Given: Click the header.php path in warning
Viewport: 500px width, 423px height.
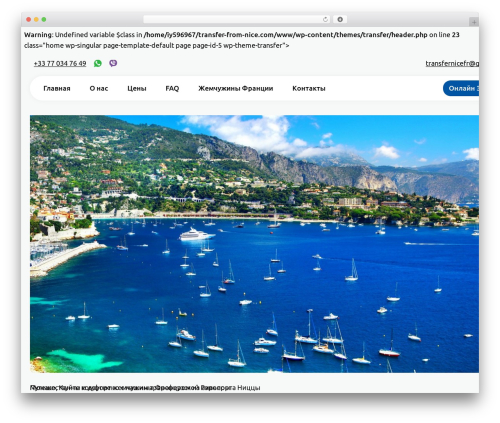Looking at the screenshot, I should [x=285, y=35].
